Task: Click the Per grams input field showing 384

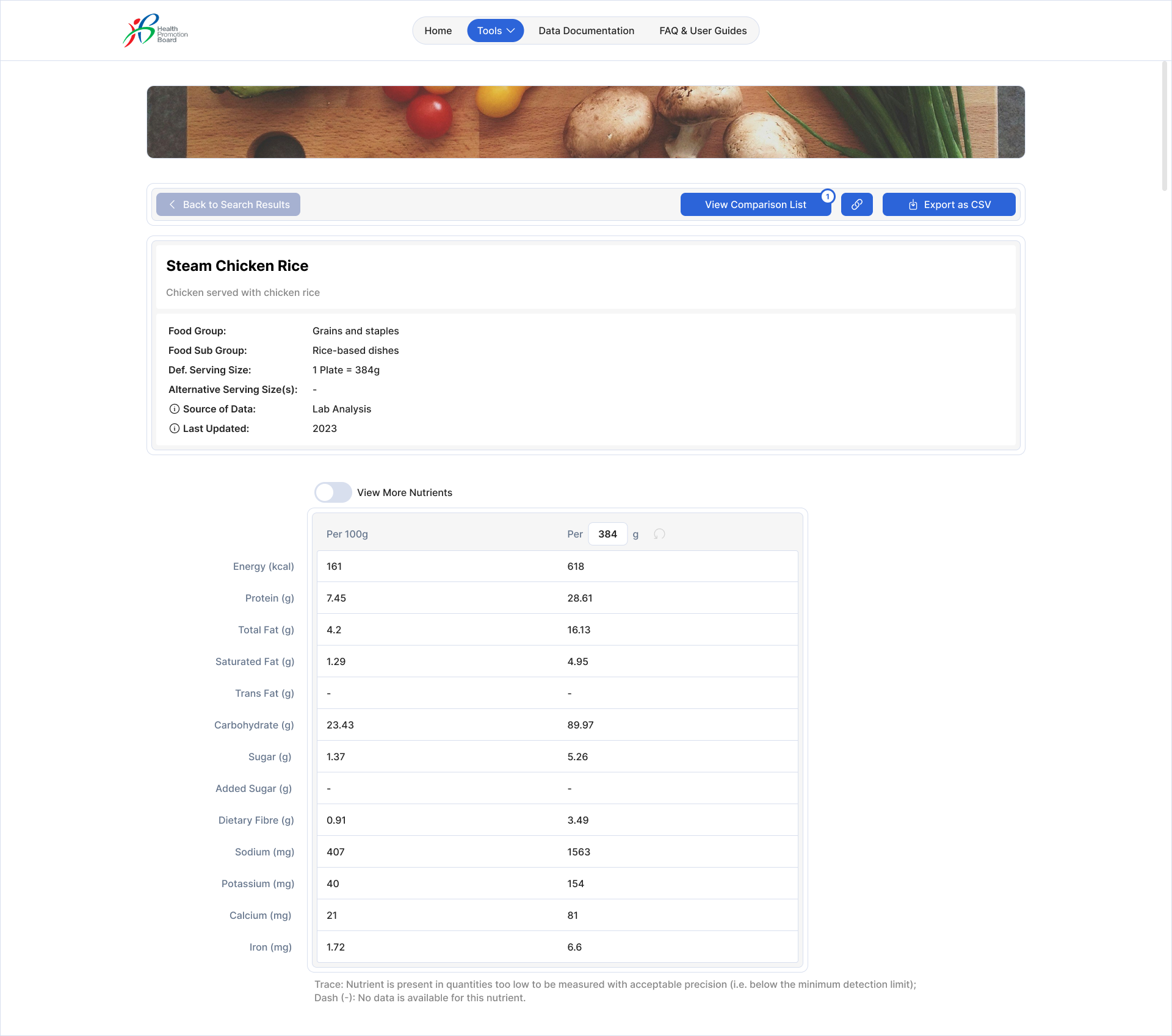Action: (x=607, y=534)
